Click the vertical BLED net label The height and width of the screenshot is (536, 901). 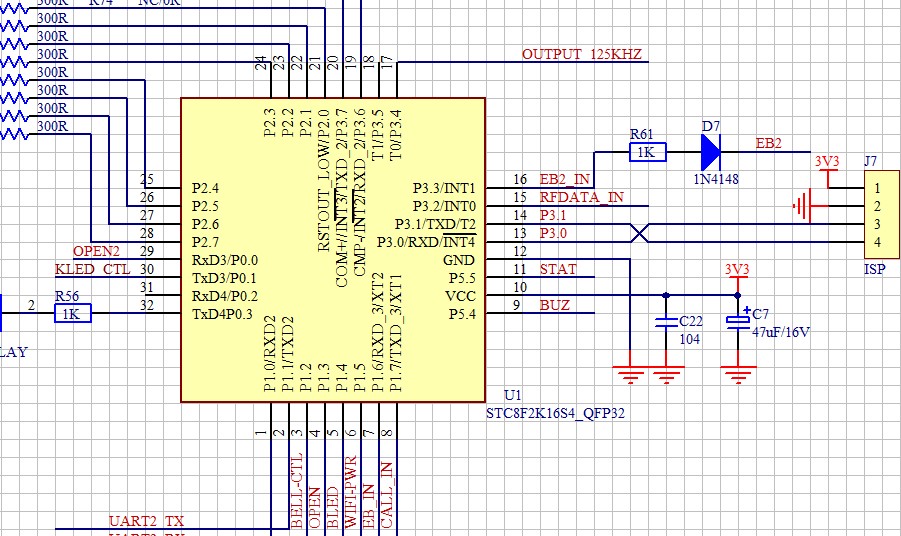click(x=333, y=508)
